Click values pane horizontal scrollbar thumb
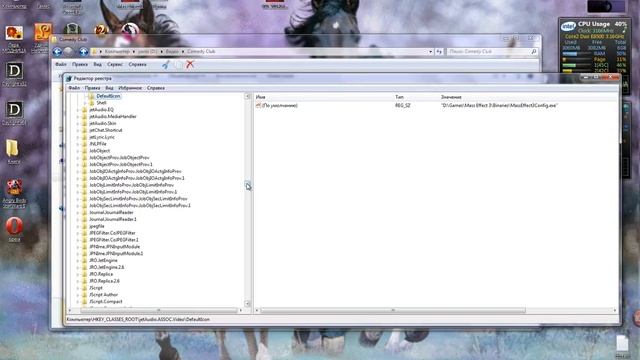640x360 pixels. click(393, 311)
